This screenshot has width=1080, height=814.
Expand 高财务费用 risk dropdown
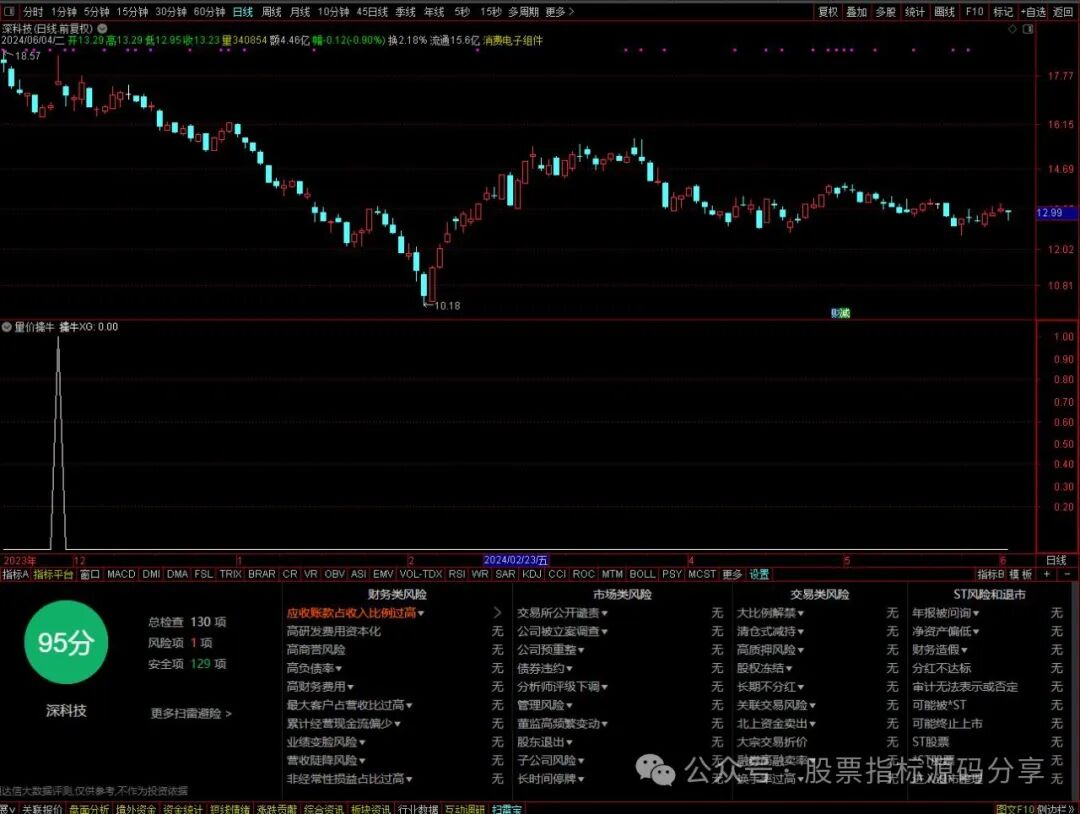[x=350, y=687]
